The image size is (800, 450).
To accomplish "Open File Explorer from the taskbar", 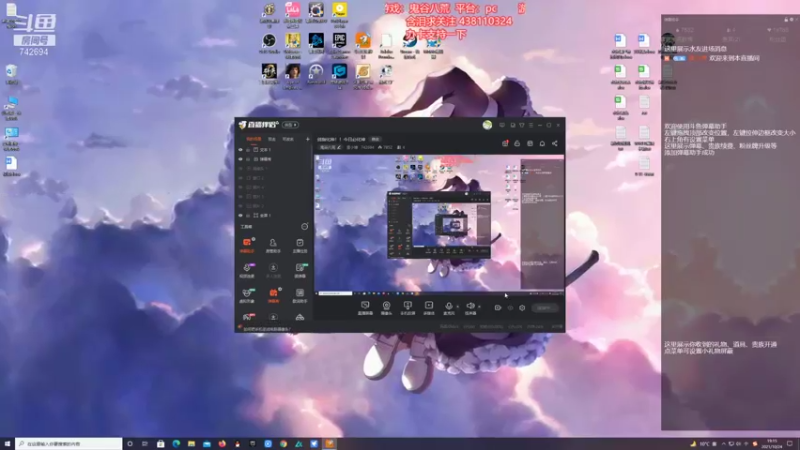I will [191, 444].
